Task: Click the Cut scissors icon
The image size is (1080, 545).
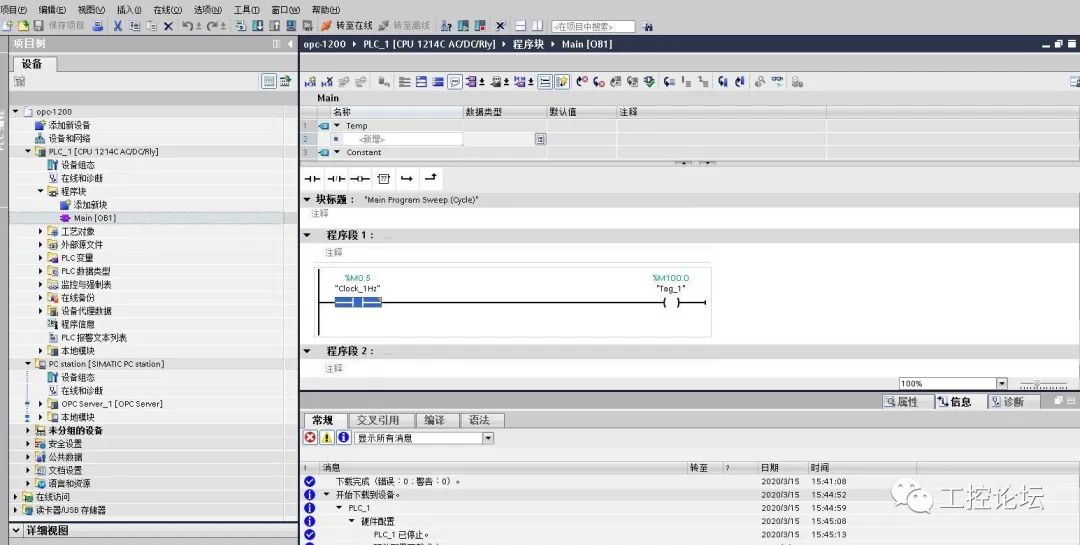Action: 118,26
